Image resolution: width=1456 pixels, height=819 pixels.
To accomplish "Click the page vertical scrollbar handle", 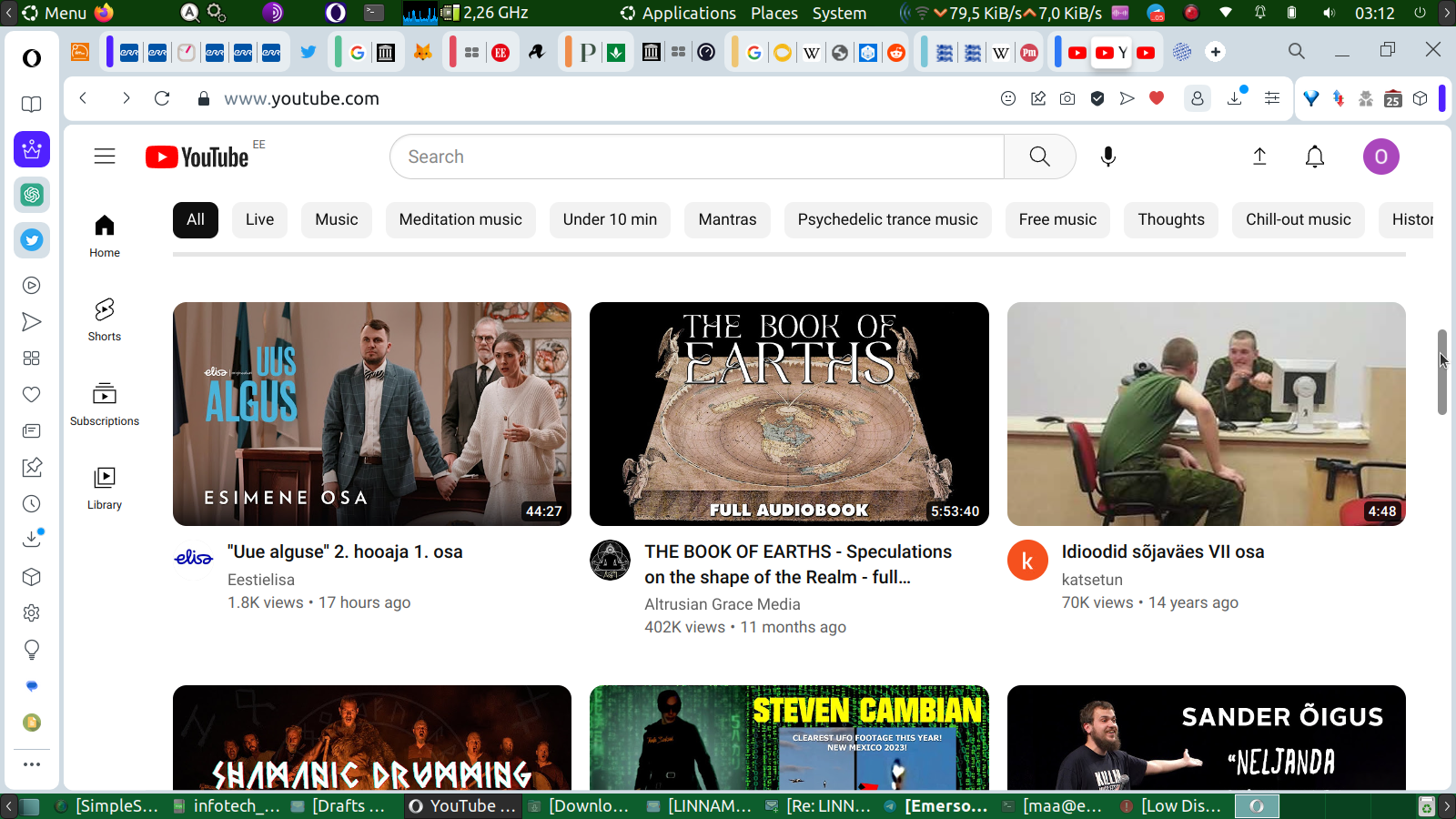I will coord(1442,373).
